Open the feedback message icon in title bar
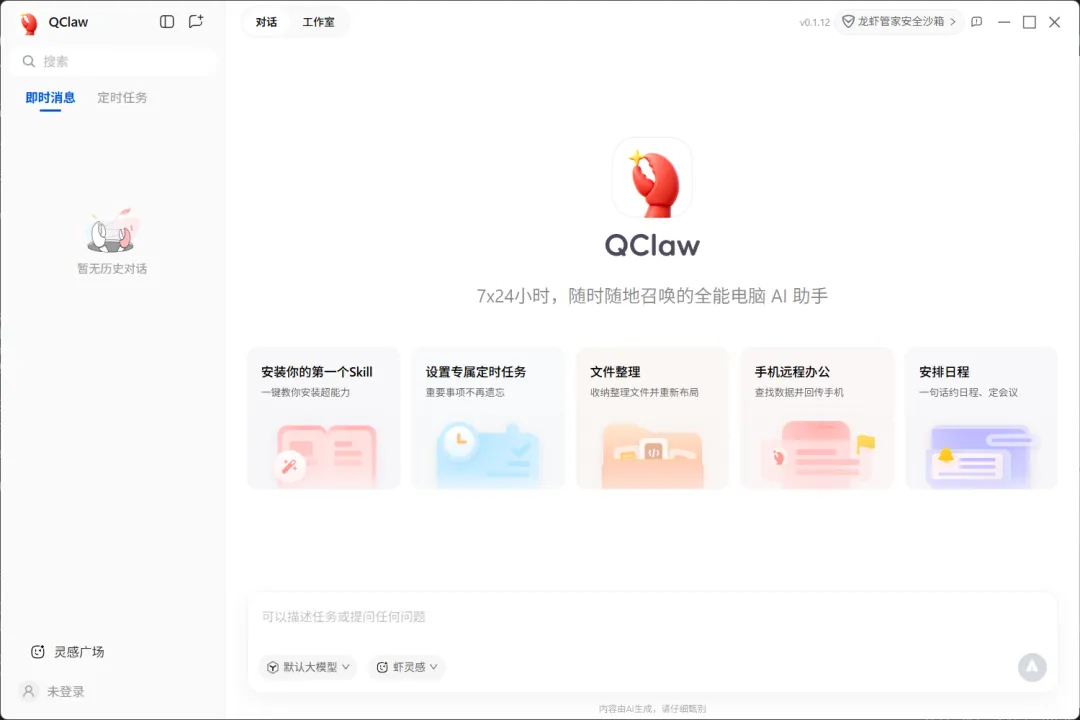Viewport: 1080px width, 720px height. pos(977,22)
